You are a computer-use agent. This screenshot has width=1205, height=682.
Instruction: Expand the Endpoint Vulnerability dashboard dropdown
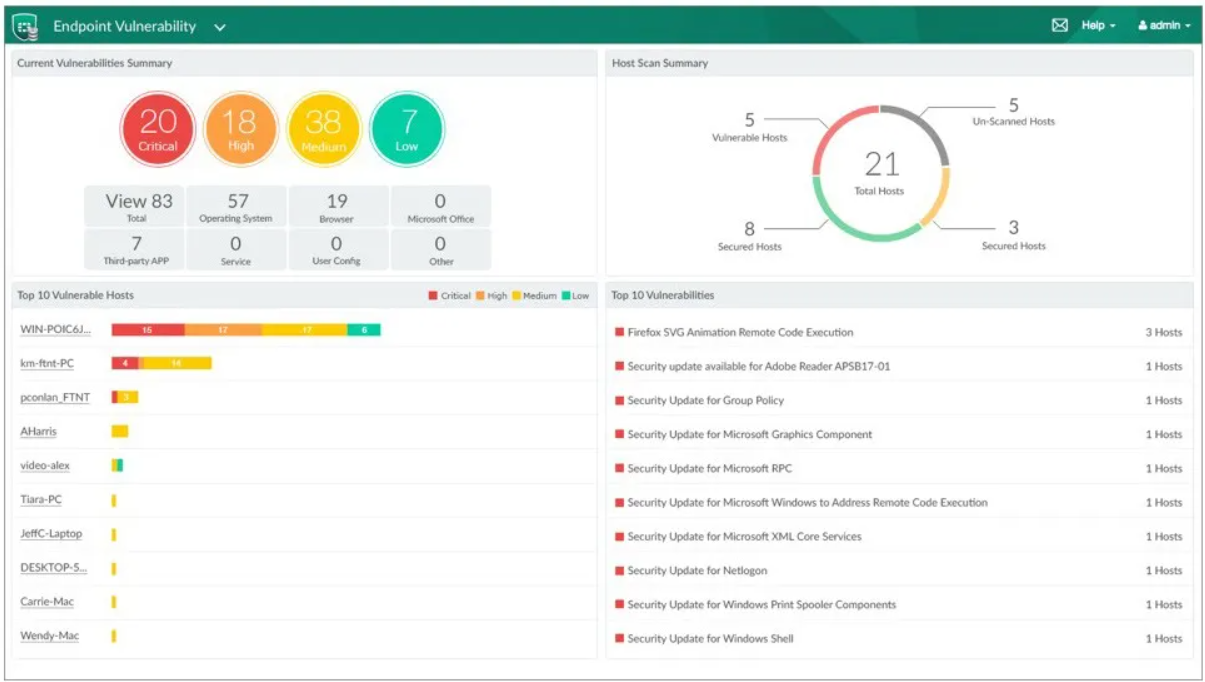220,27
